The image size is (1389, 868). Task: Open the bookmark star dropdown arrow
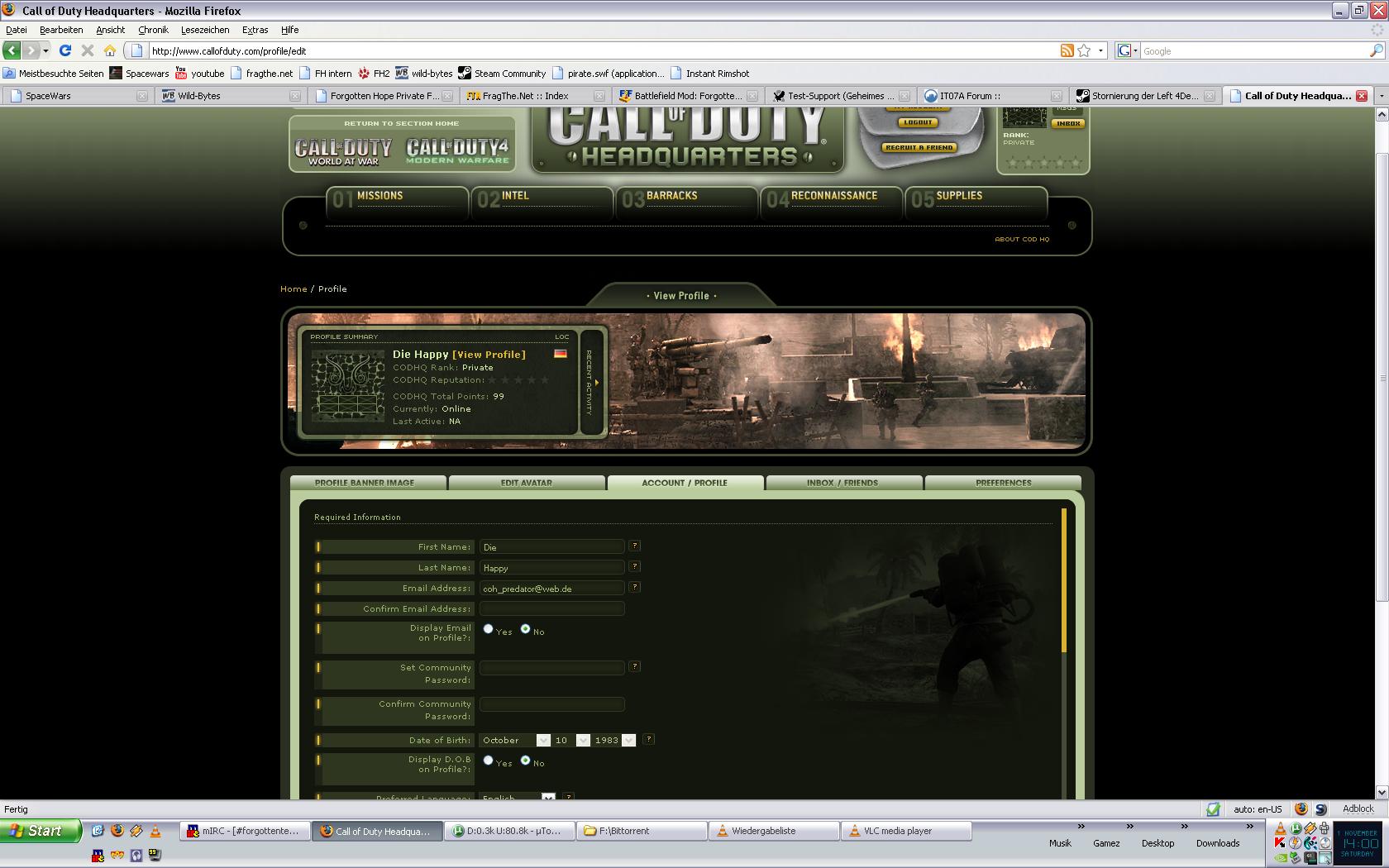click(1100, 50)
